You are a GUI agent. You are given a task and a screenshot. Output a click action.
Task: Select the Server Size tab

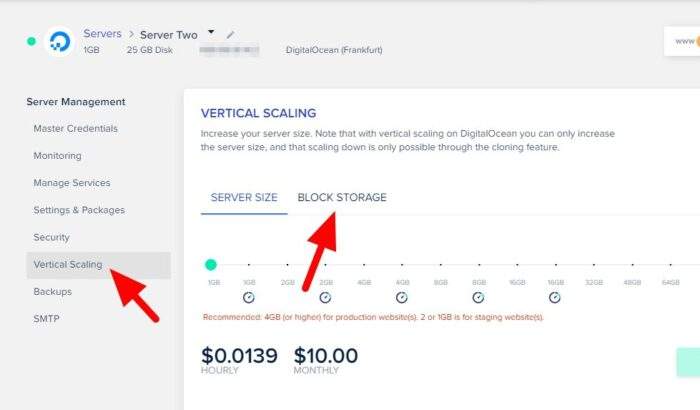pos(244,197)
